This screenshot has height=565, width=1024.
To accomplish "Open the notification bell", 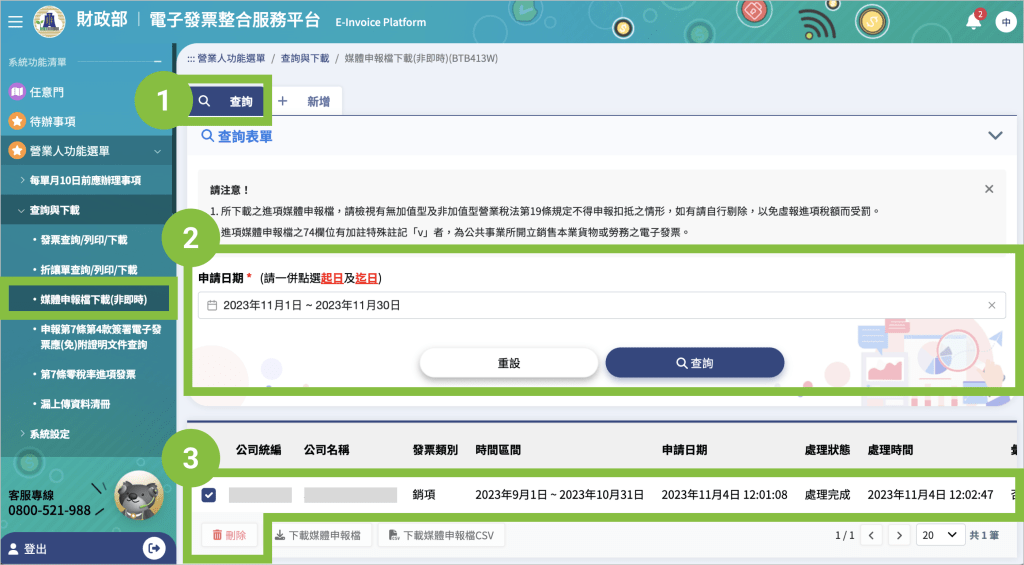I will [973, 22].
